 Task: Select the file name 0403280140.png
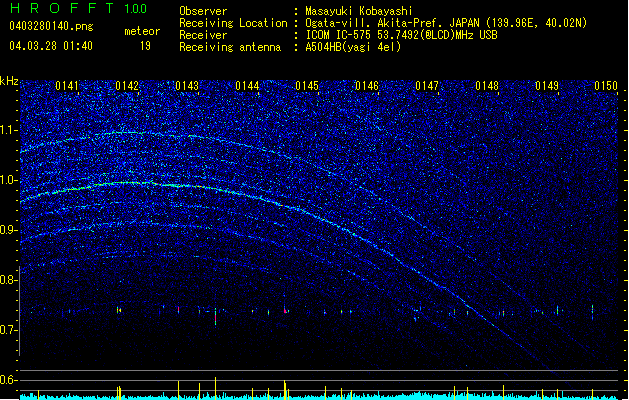pos(51,26)
